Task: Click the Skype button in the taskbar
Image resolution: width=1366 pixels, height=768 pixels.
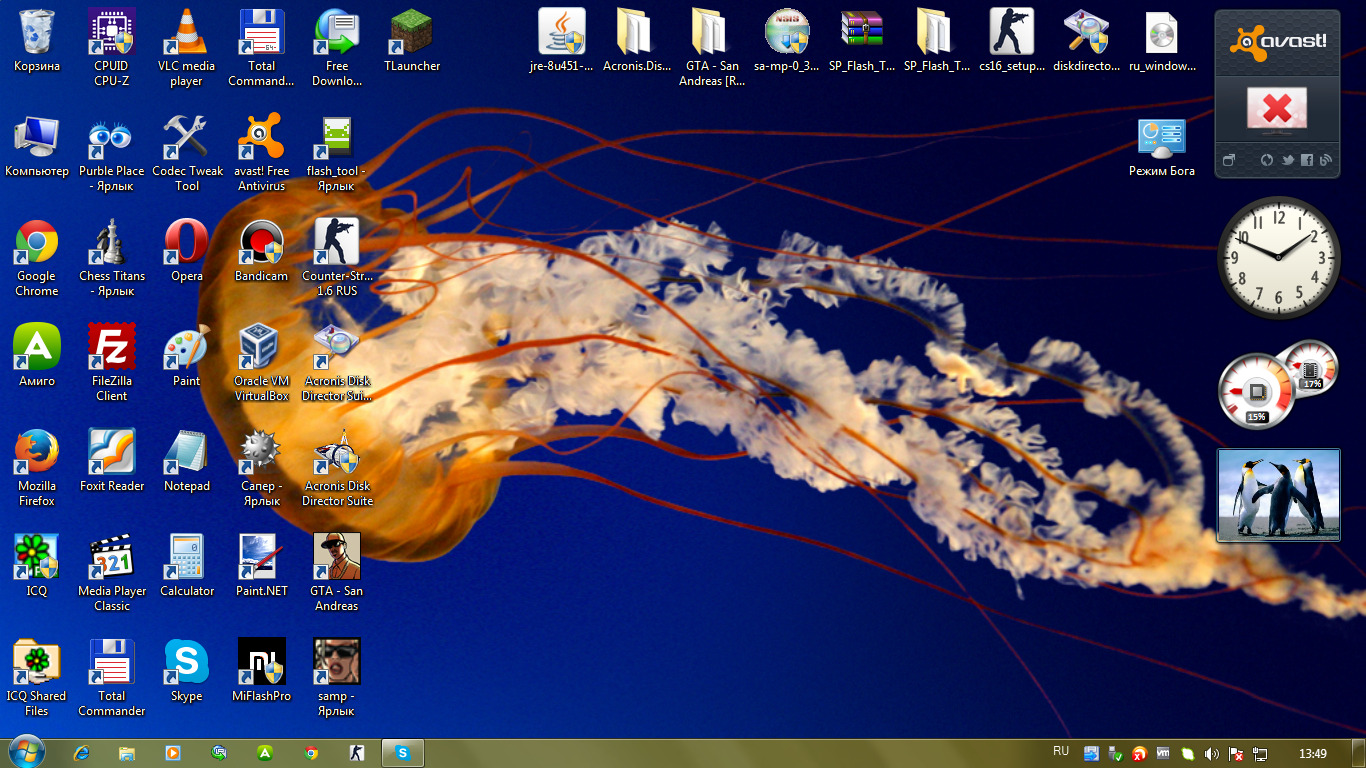Action: (x=402, y=753)
